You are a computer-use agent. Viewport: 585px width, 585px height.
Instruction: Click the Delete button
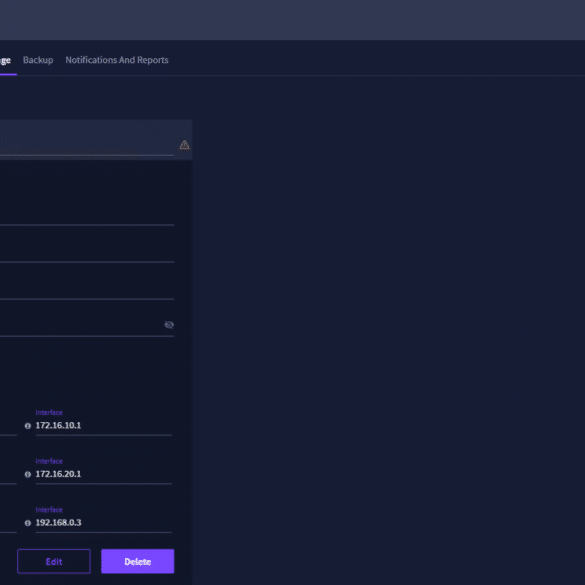click(138, 561)
